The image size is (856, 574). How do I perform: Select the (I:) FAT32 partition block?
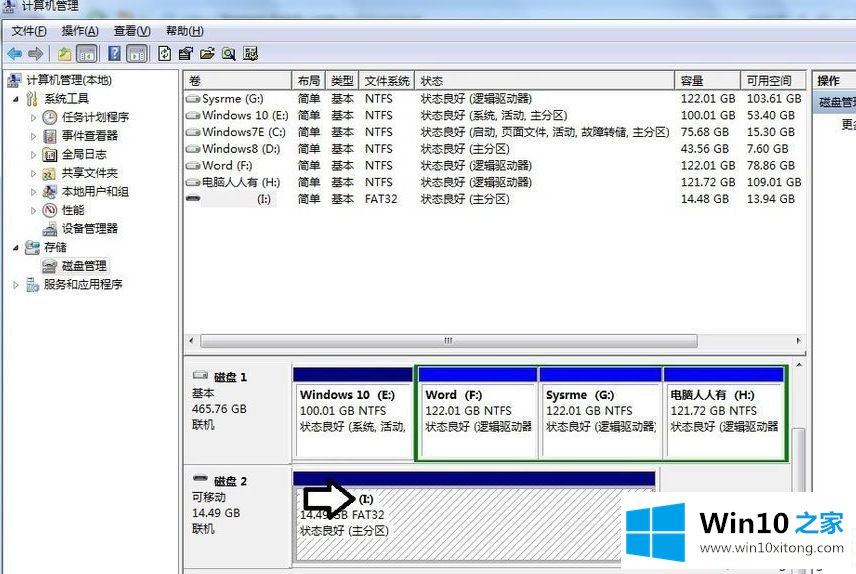click(474, 516)
